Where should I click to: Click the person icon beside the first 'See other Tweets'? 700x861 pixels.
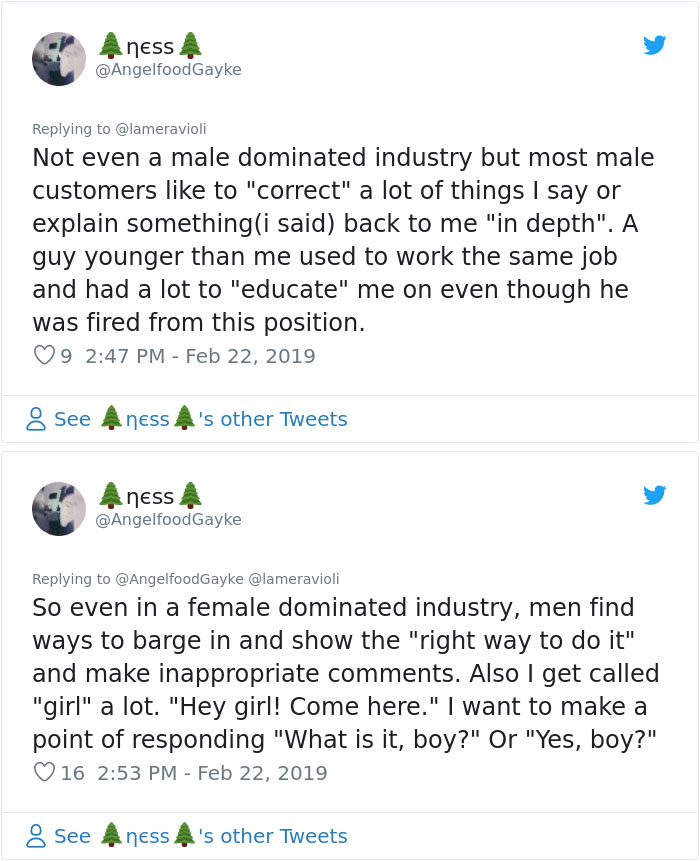pyautogui.click(x=36, y=419)
